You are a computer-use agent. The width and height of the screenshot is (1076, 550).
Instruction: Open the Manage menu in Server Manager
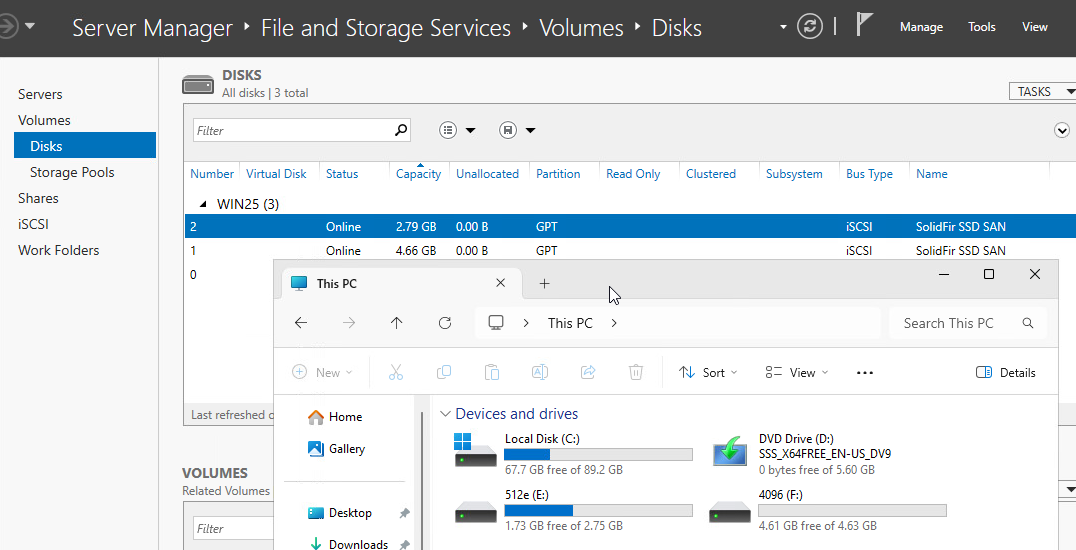[921, 27]
